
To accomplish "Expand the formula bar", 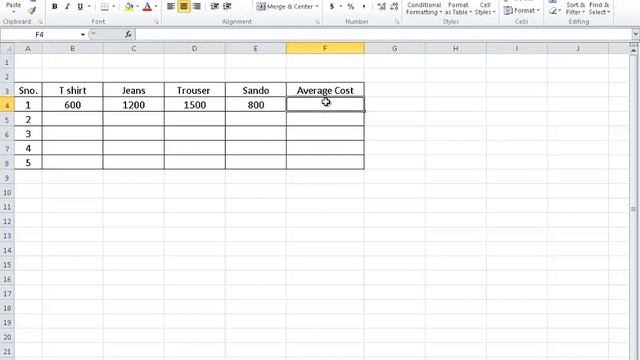I will 636,35.
